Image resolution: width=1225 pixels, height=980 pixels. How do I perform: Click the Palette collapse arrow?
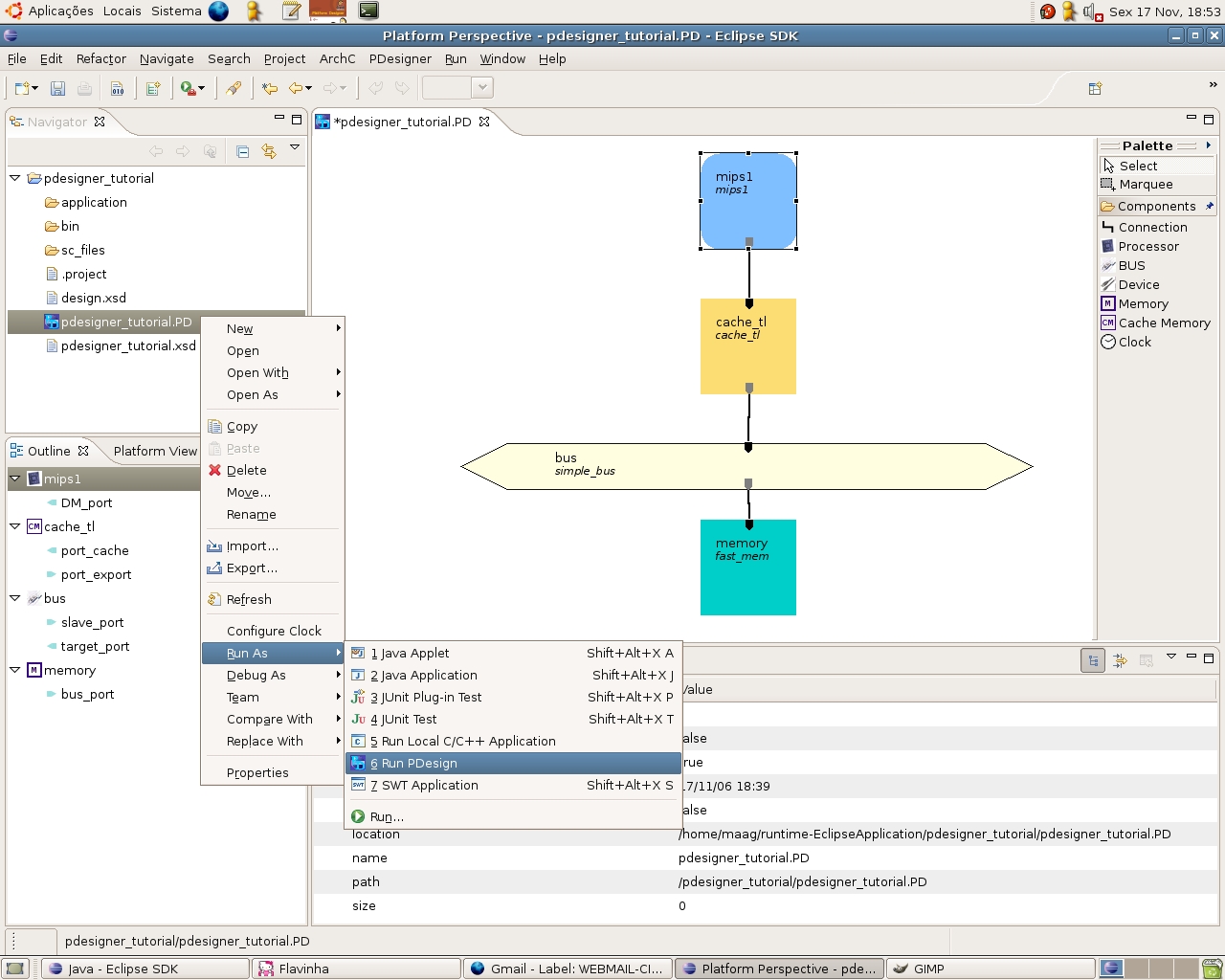click(x=1209, y=145)
